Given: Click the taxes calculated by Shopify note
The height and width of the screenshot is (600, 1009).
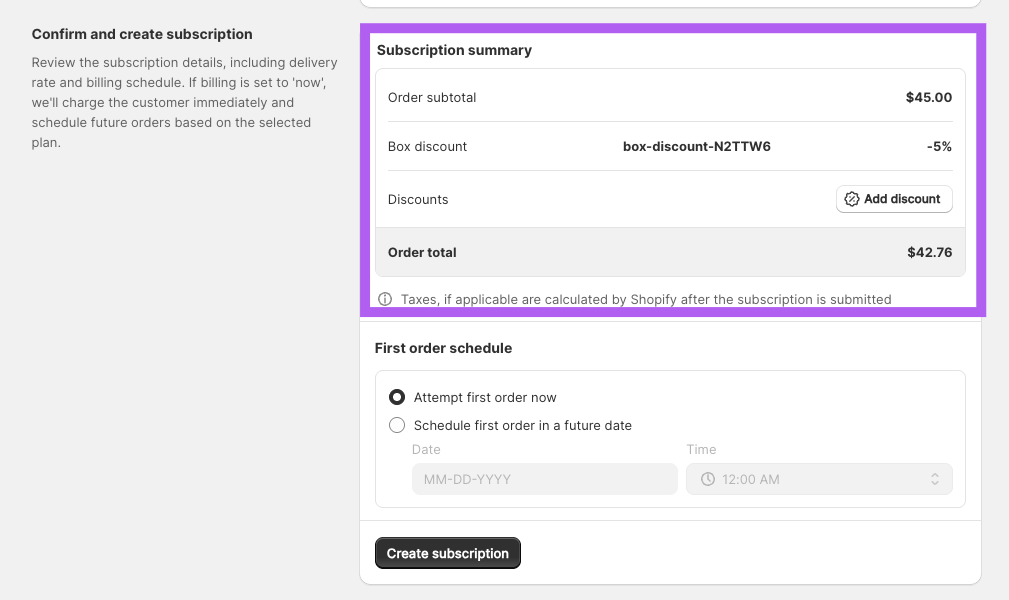Looking at the screenshot, I should [x=645, y=299].
